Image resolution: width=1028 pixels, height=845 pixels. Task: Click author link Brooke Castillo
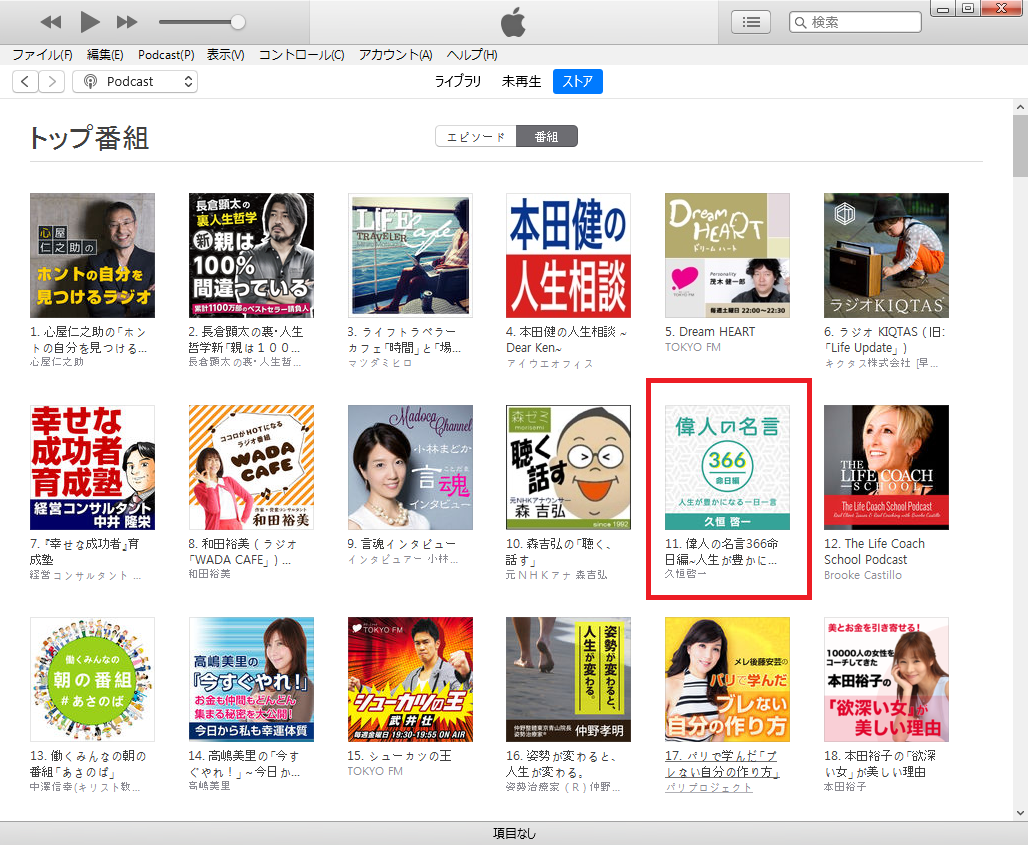863,575
